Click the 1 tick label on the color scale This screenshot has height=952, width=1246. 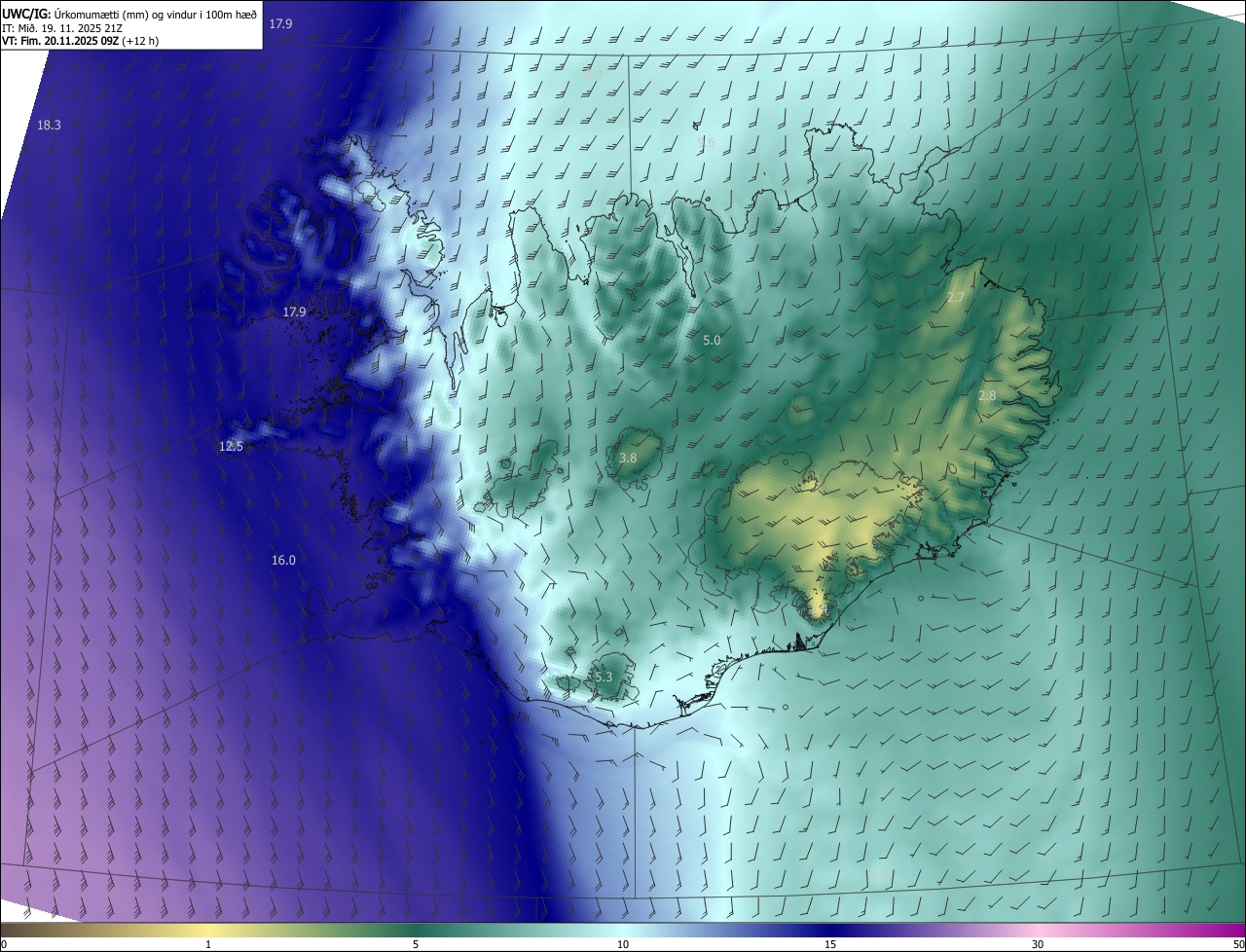point(208,944)
